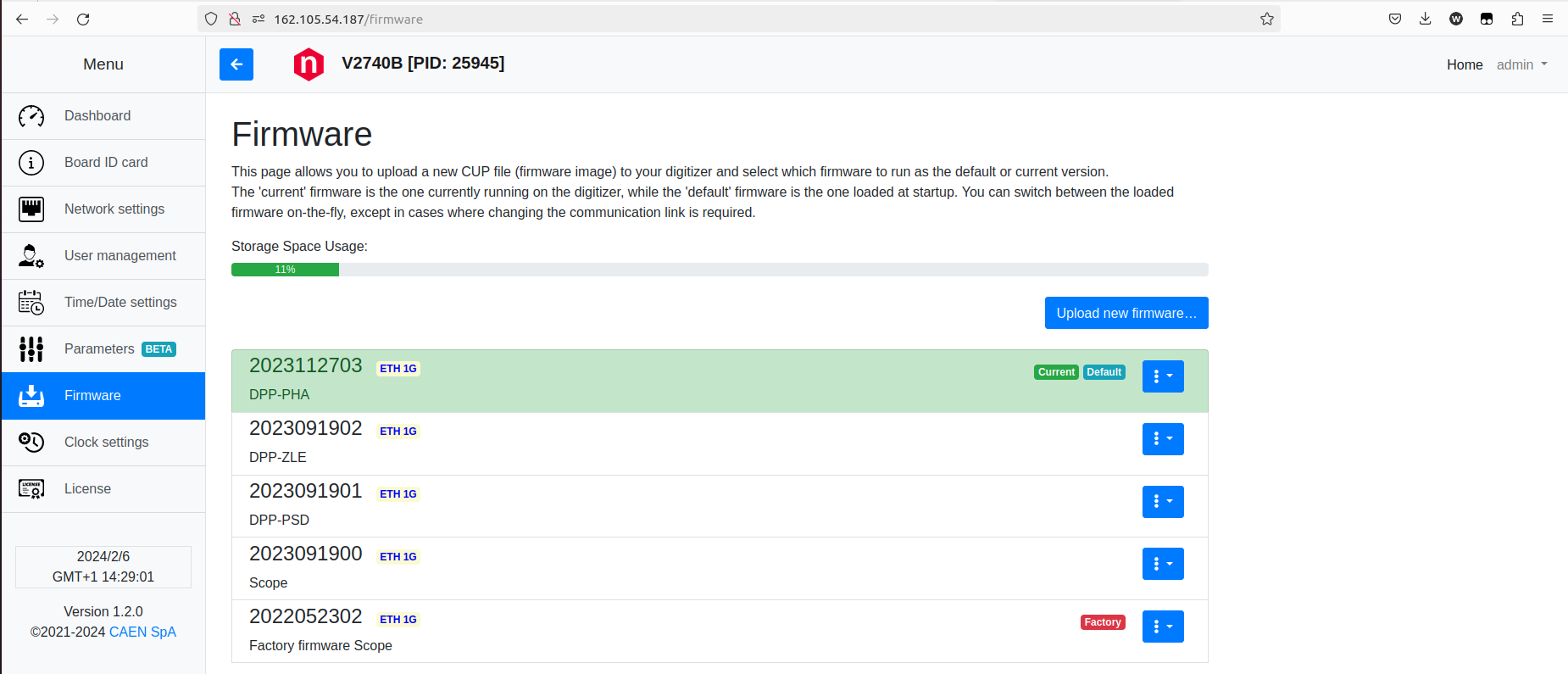
Task: Click the Pocket save icon in toolbar
Action: coord(1395,19)
